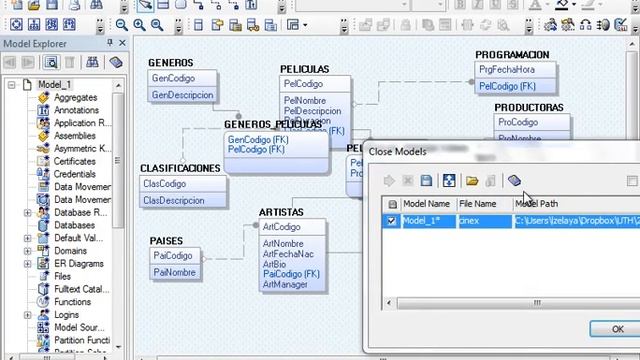Select Databases in Model Explorer
640x360 pixels.
[x=74, y=225]
